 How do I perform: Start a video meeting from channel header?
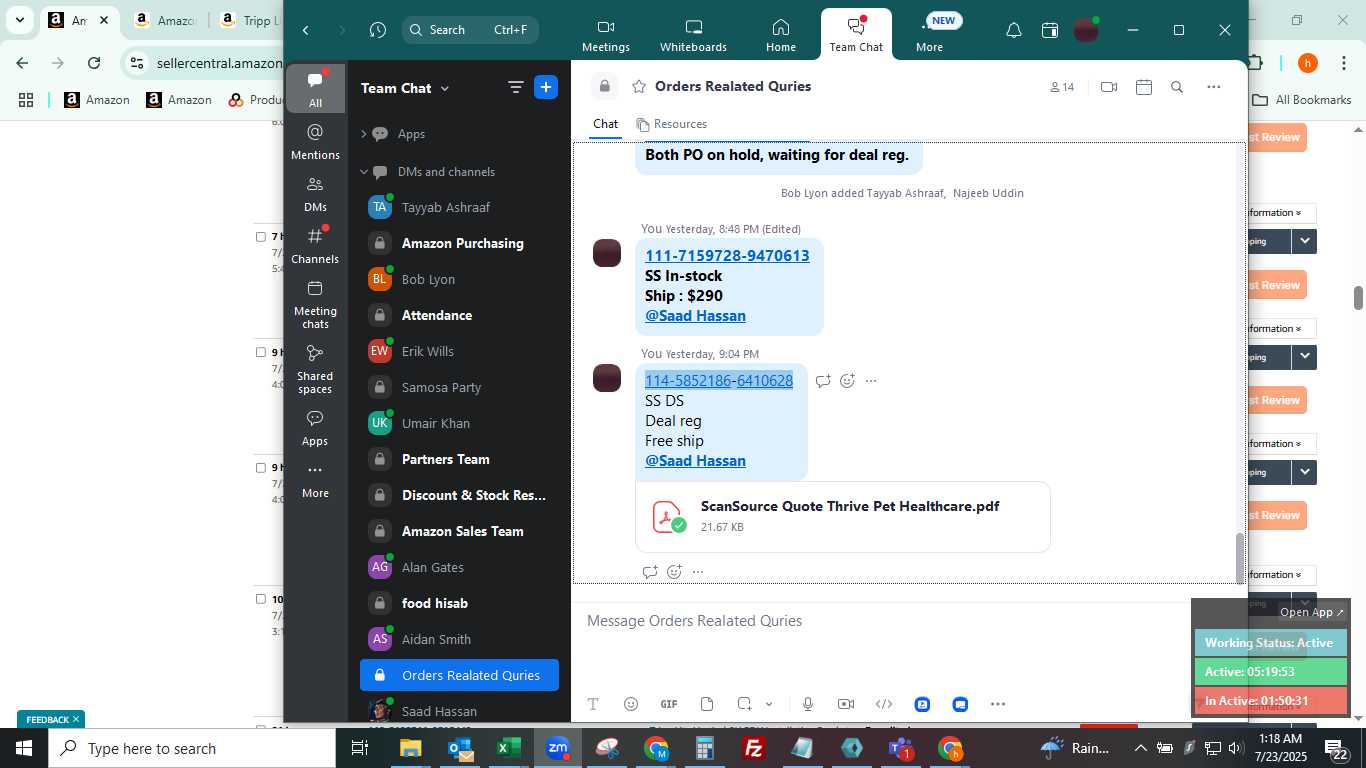coord(1108,87)
